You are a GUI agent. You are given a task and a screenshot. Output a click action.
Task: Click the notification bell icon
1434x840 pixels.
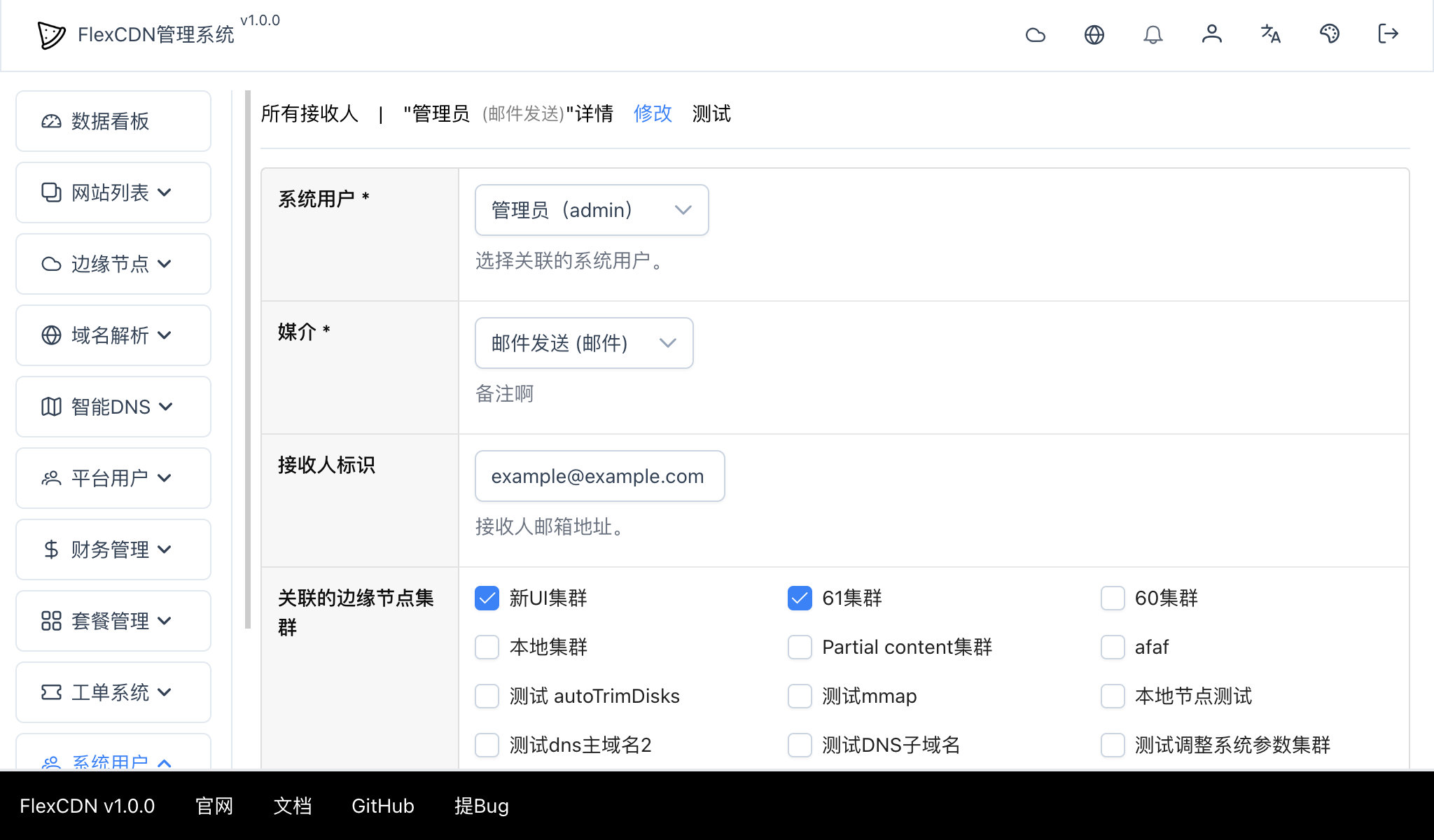(x=1153, y=34)
